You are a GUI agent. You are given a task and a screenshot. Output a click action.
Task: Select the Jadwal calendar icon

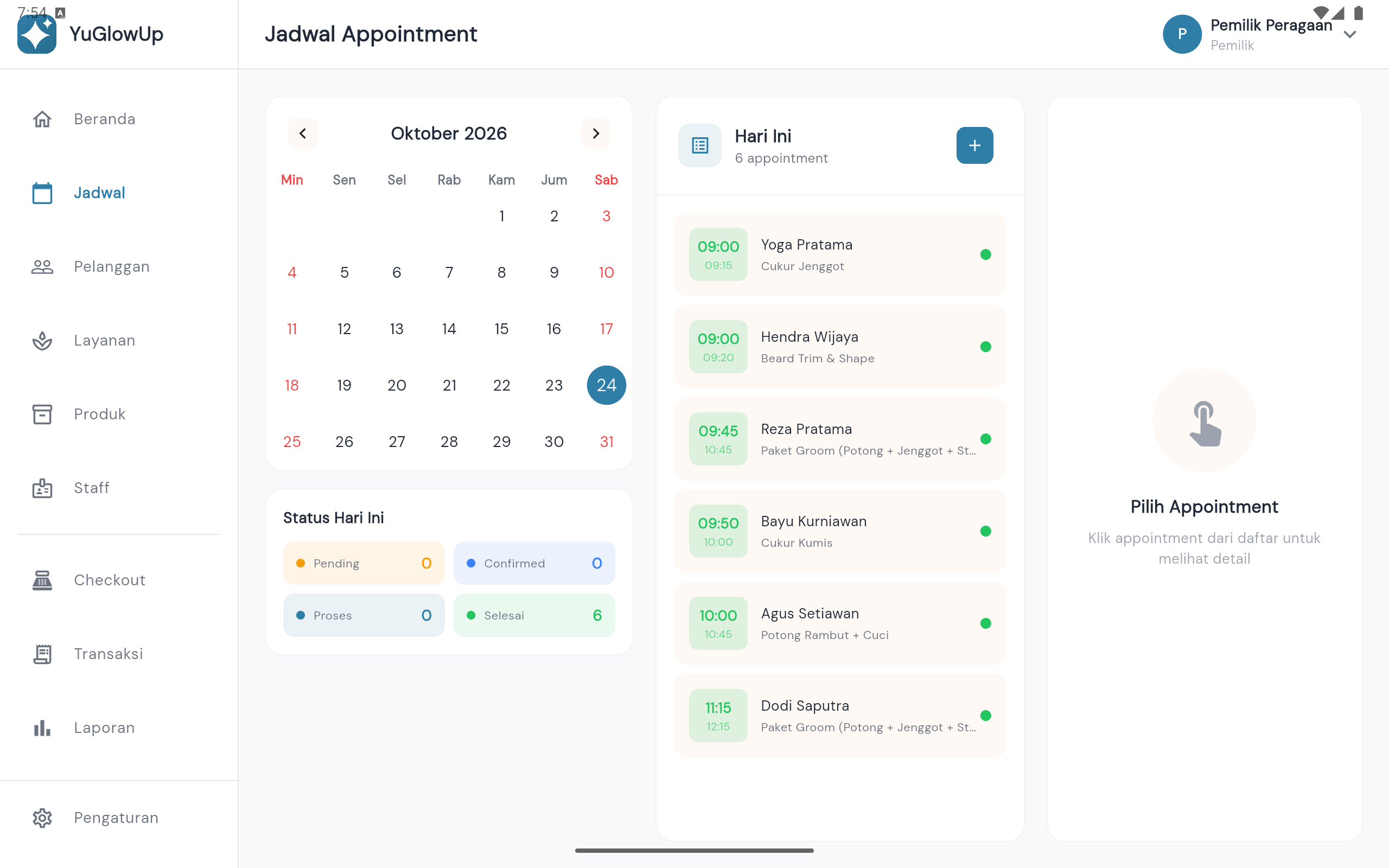click(42, 193)
